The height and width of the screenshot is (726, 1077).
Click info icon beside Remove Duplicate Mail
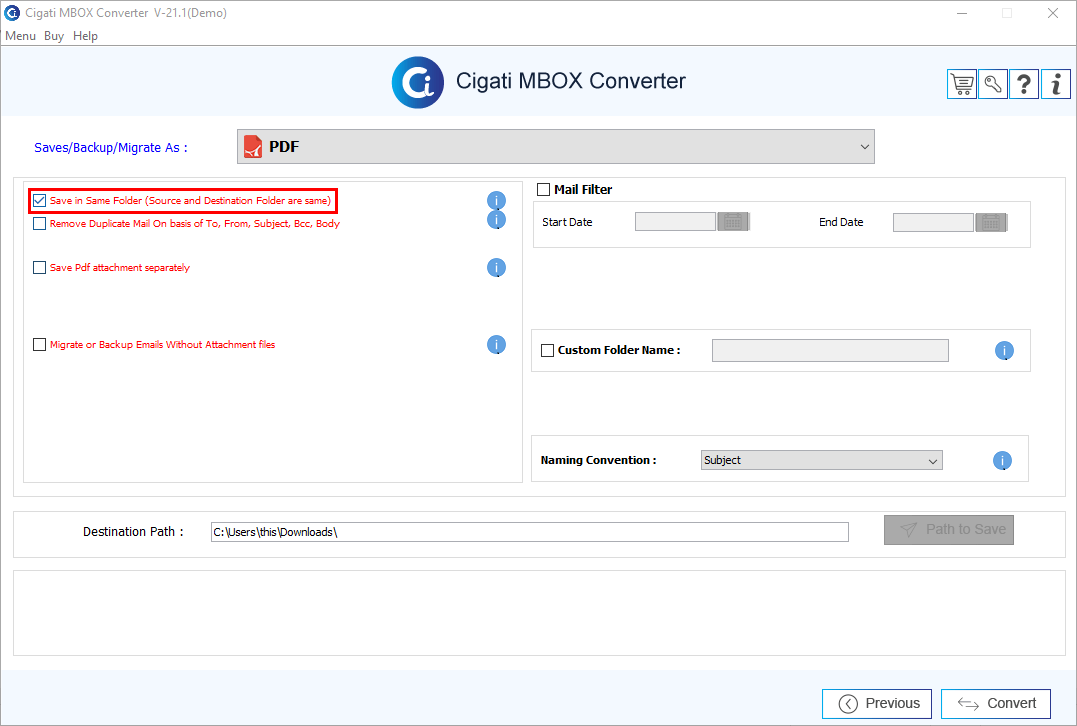pyautogui.click(x=496, y=220)
